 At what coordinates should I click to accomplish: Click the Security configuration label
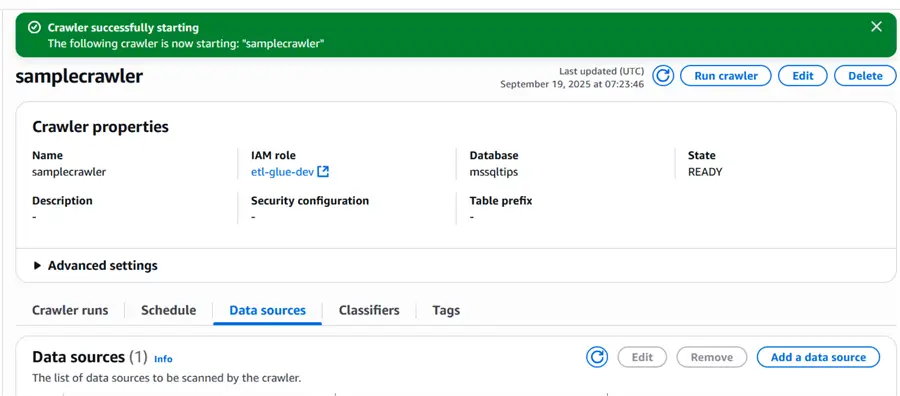tap(310, 201)
